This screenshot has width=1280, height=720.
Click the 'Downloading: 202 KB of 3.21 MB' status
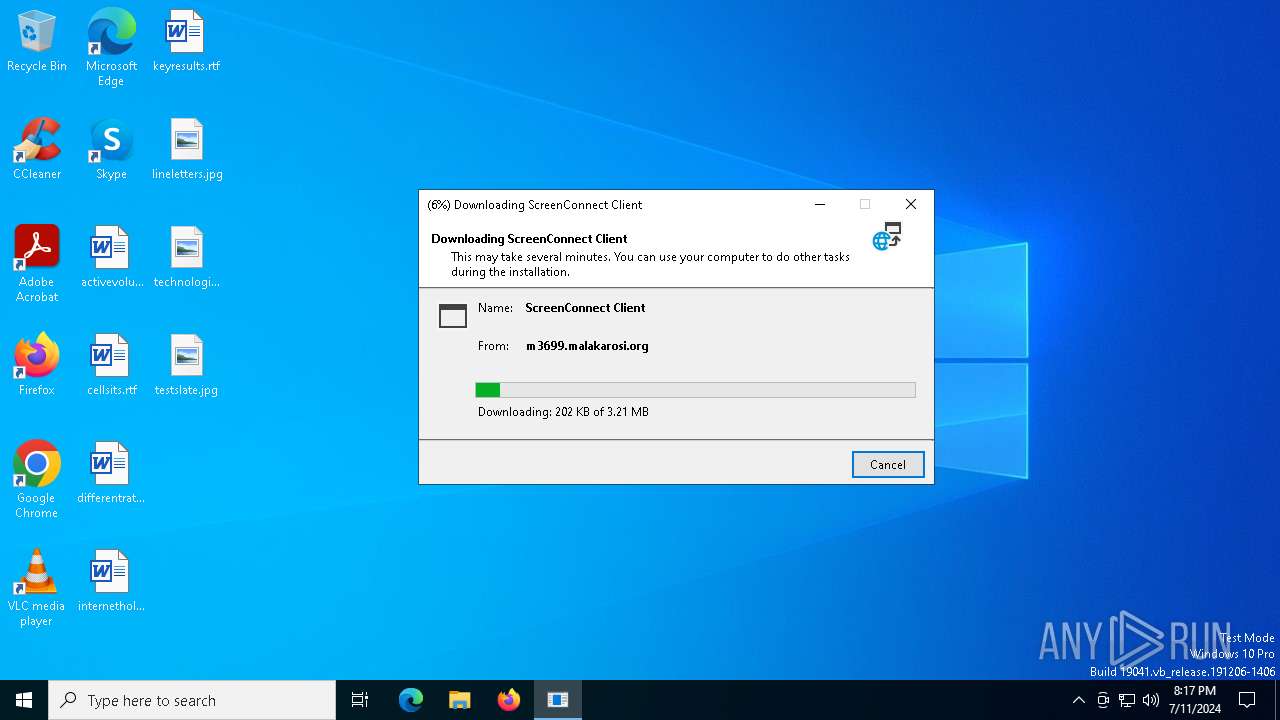click(563, 412)
